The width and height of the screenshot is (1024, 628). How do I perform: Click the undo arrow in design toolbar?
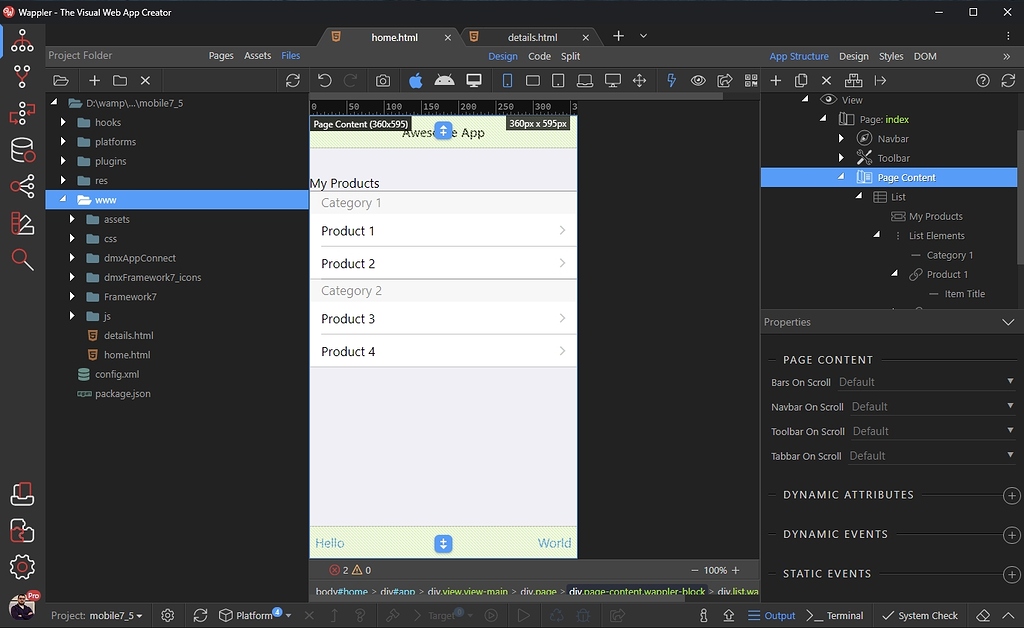click(324, 81)
